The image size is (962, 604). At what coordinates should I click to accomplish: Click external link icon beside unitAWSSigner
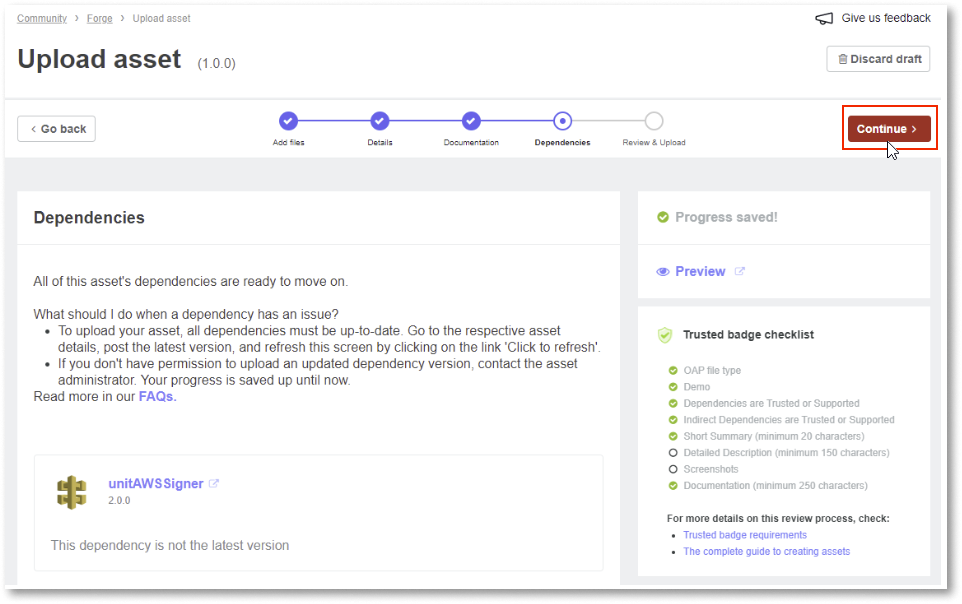coord(214,484)
